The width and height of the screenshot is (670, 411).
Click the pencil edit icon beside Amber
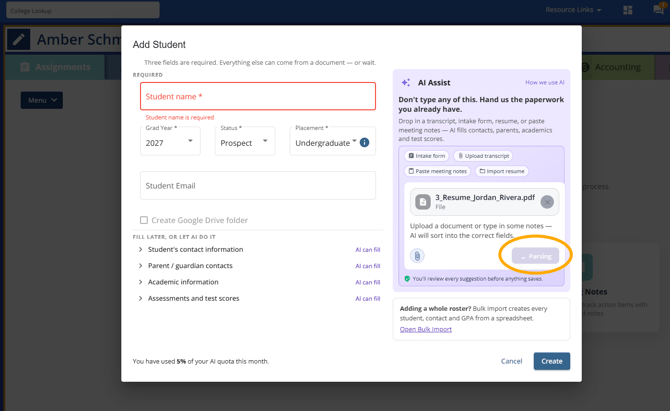pos(18,40)
